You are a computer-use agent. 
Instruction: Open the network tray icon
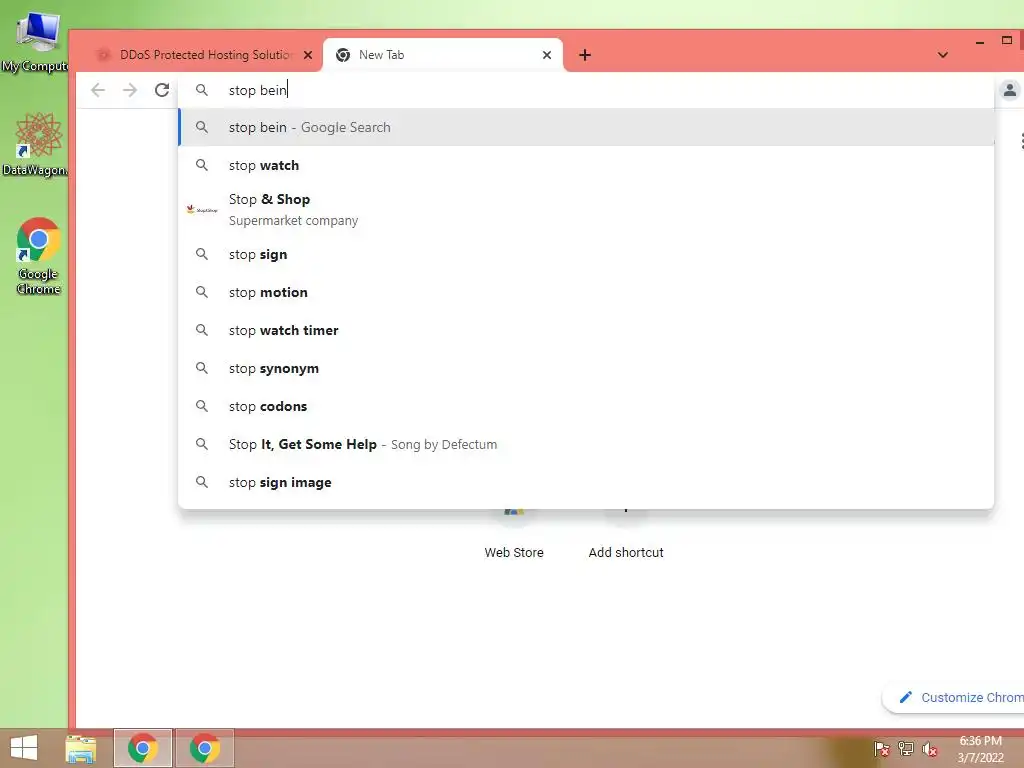pos(906,749)
